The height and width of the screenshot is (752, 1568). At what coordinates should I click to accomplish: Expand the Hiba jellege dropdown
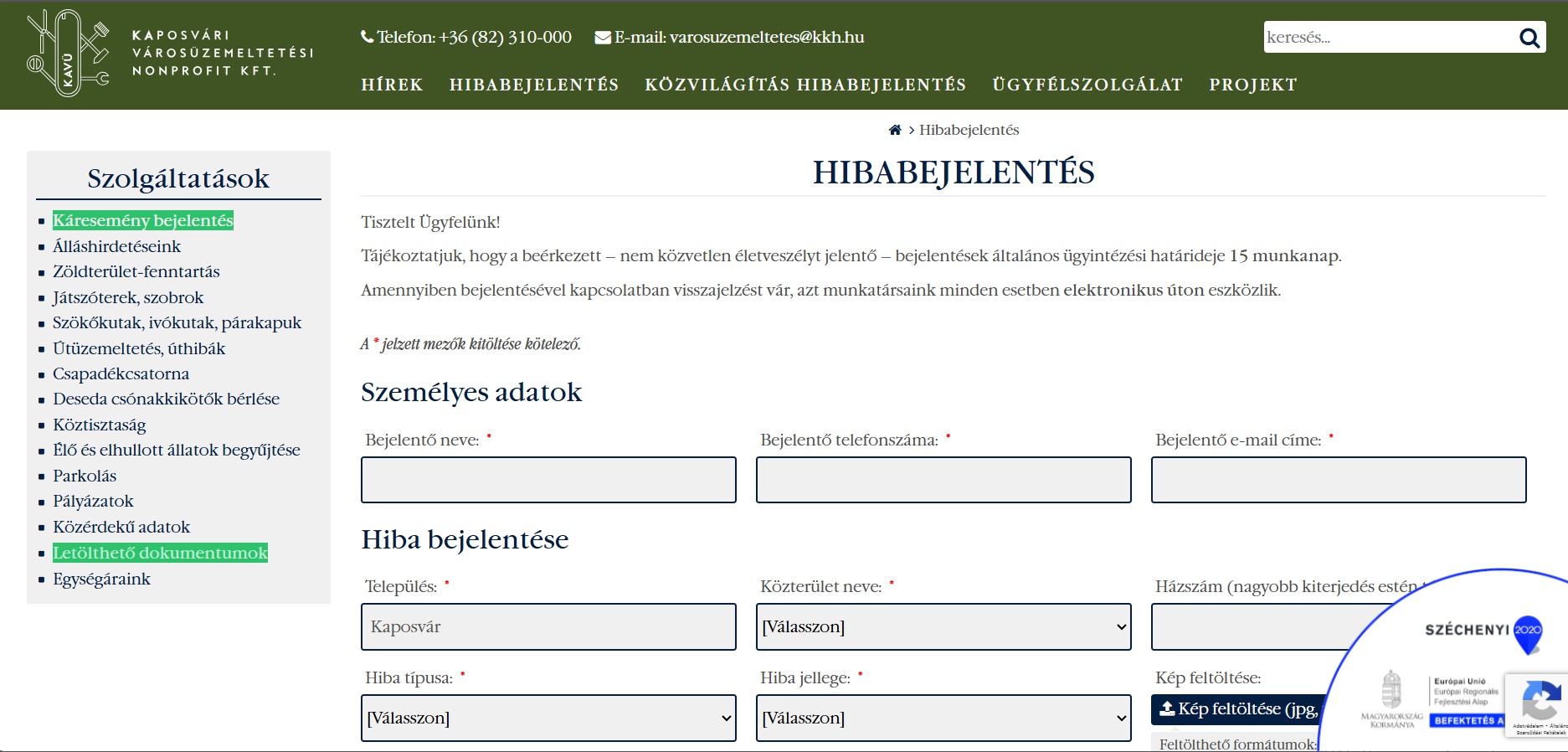point(943,719)
